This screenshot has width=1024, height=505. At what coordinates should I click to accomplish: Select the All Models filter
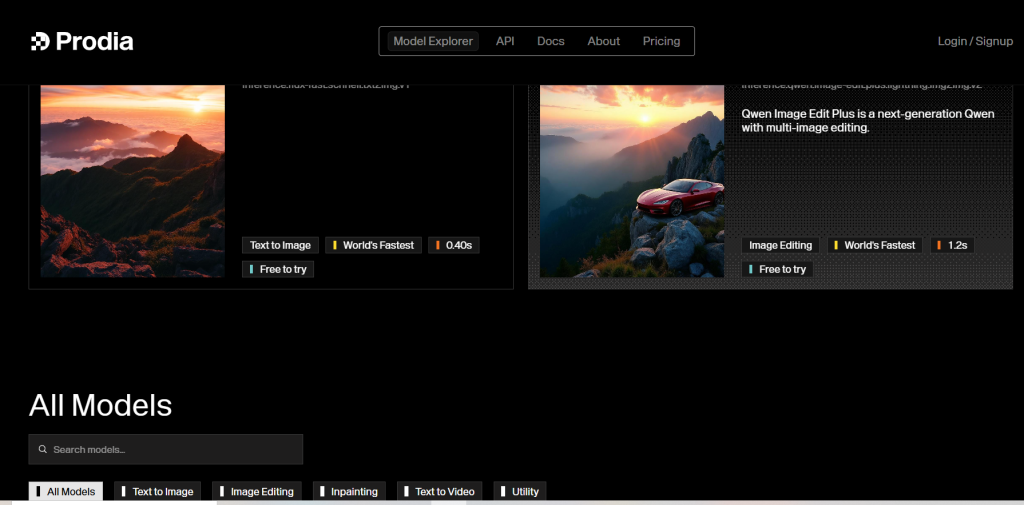coord(66,491)
